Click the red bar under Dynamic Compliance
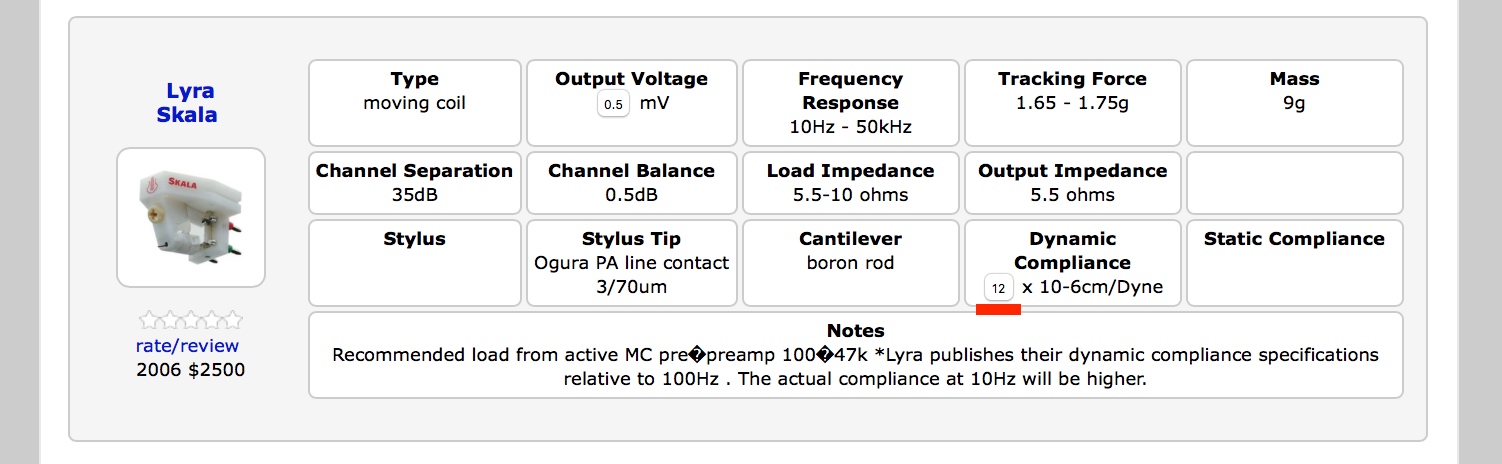 [x=998, y=310]
